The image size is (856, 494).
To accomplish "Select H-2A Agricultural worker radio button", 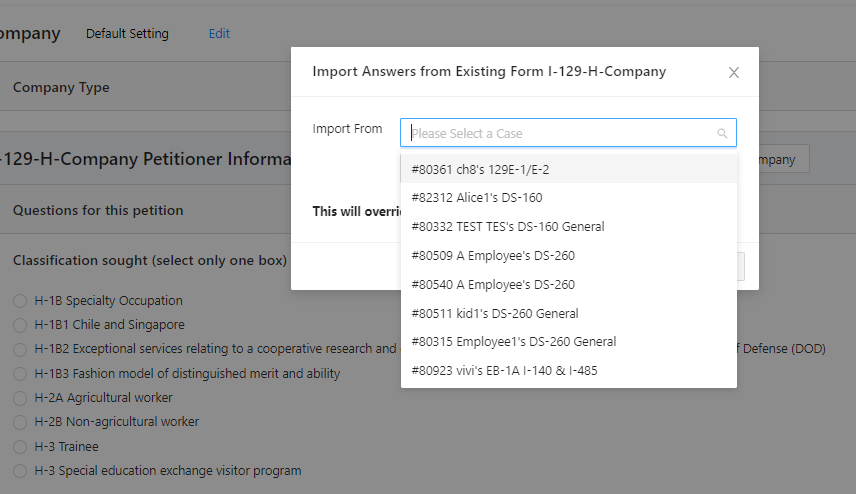I will tap(20, 398).
